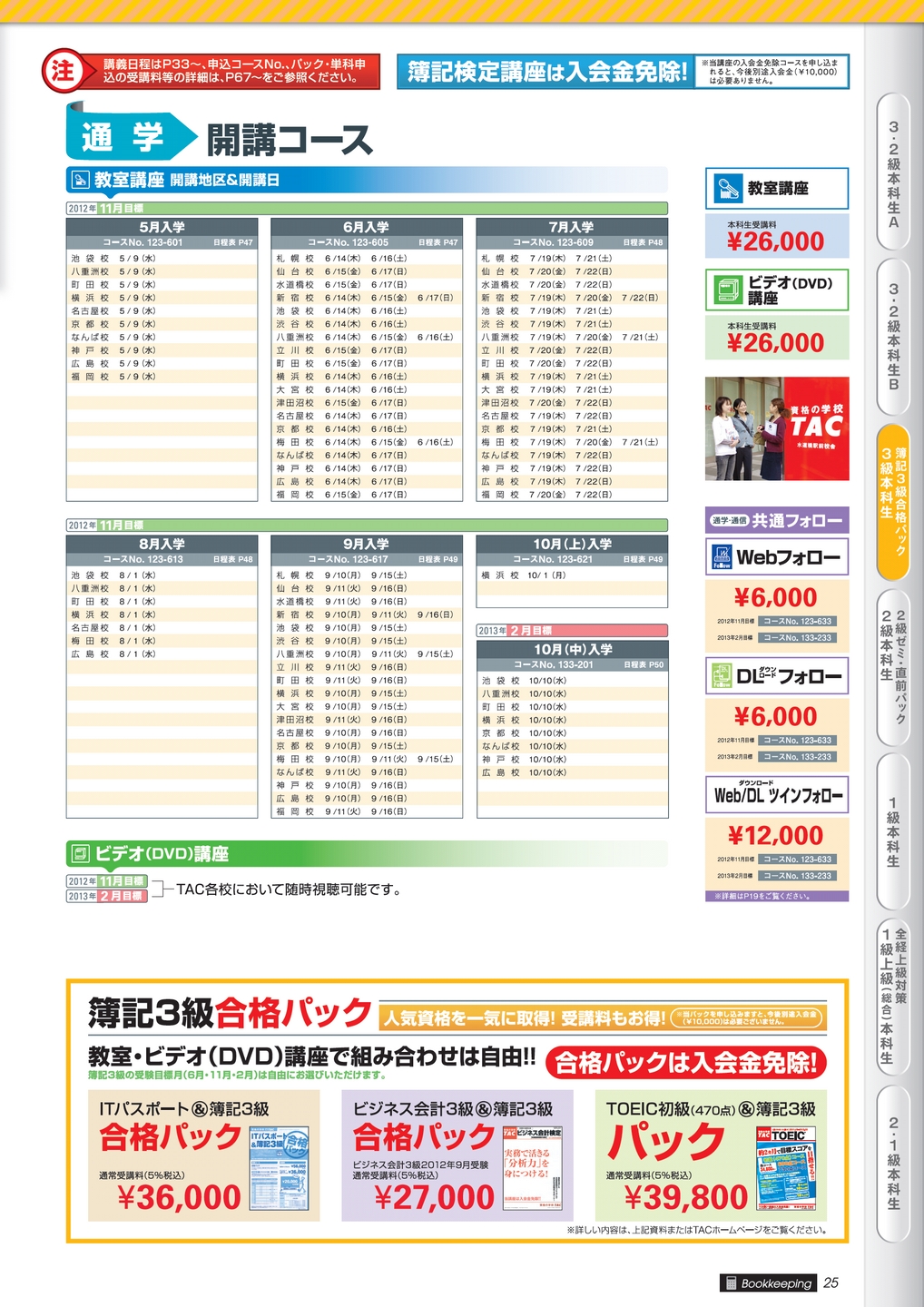Image resolution: width=924 pixels, height=1307 pixels.
Task: Select the 3・2級本科生A side tab
Action: 893,172
